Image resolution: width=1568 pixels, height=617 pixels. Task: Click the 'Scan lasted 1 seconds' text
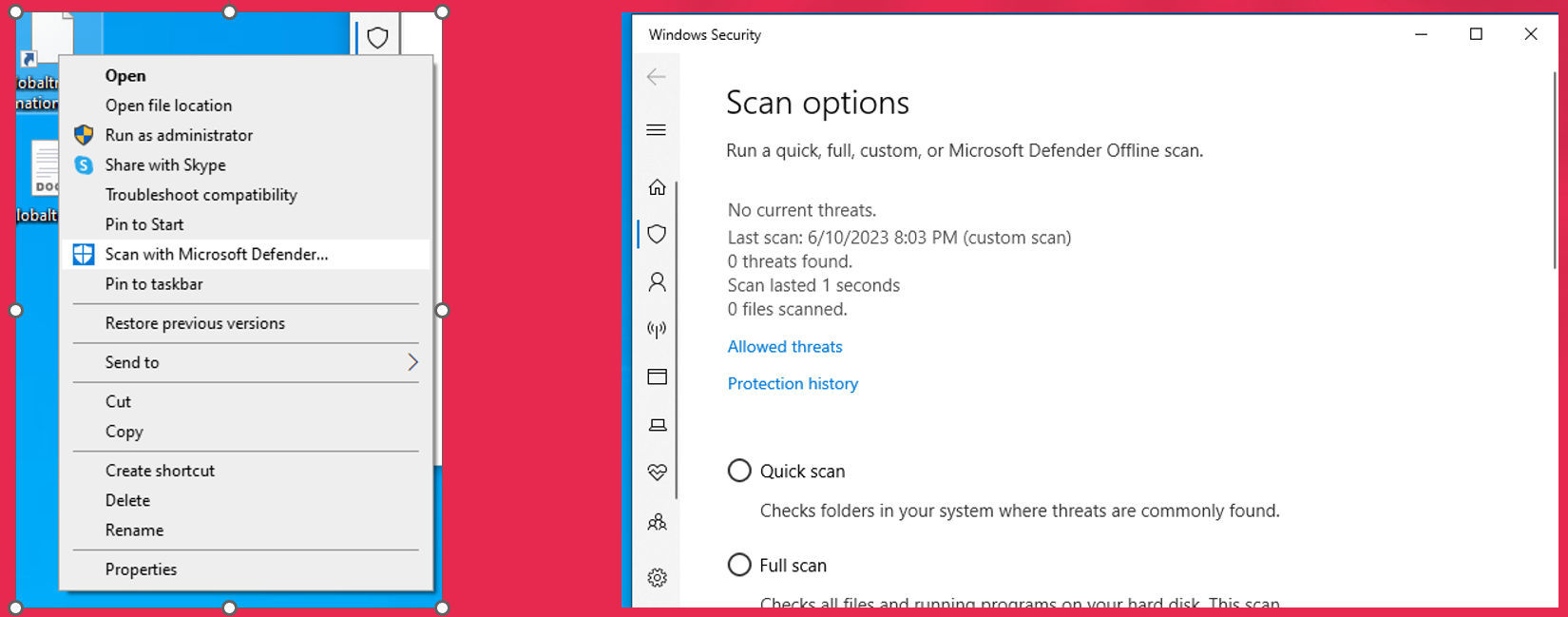pyautogui.click(x=813, y=285)
